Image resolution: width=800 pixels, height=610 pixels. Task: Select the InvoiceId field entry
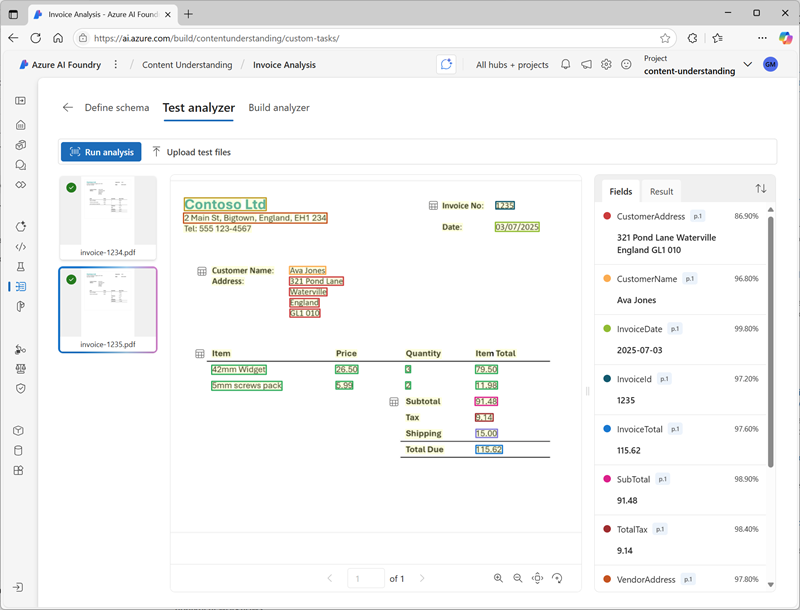coord(681,389)
